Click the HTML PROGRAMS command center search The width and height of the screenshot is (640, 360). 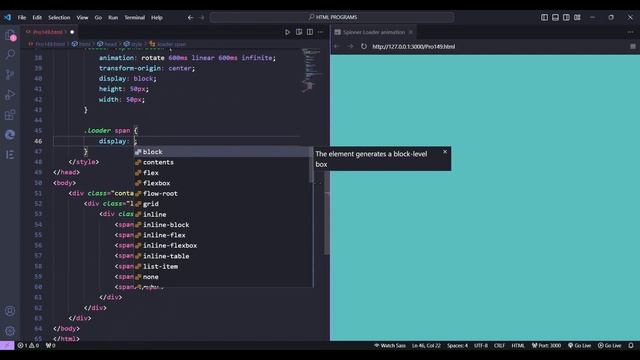[332, 18]
